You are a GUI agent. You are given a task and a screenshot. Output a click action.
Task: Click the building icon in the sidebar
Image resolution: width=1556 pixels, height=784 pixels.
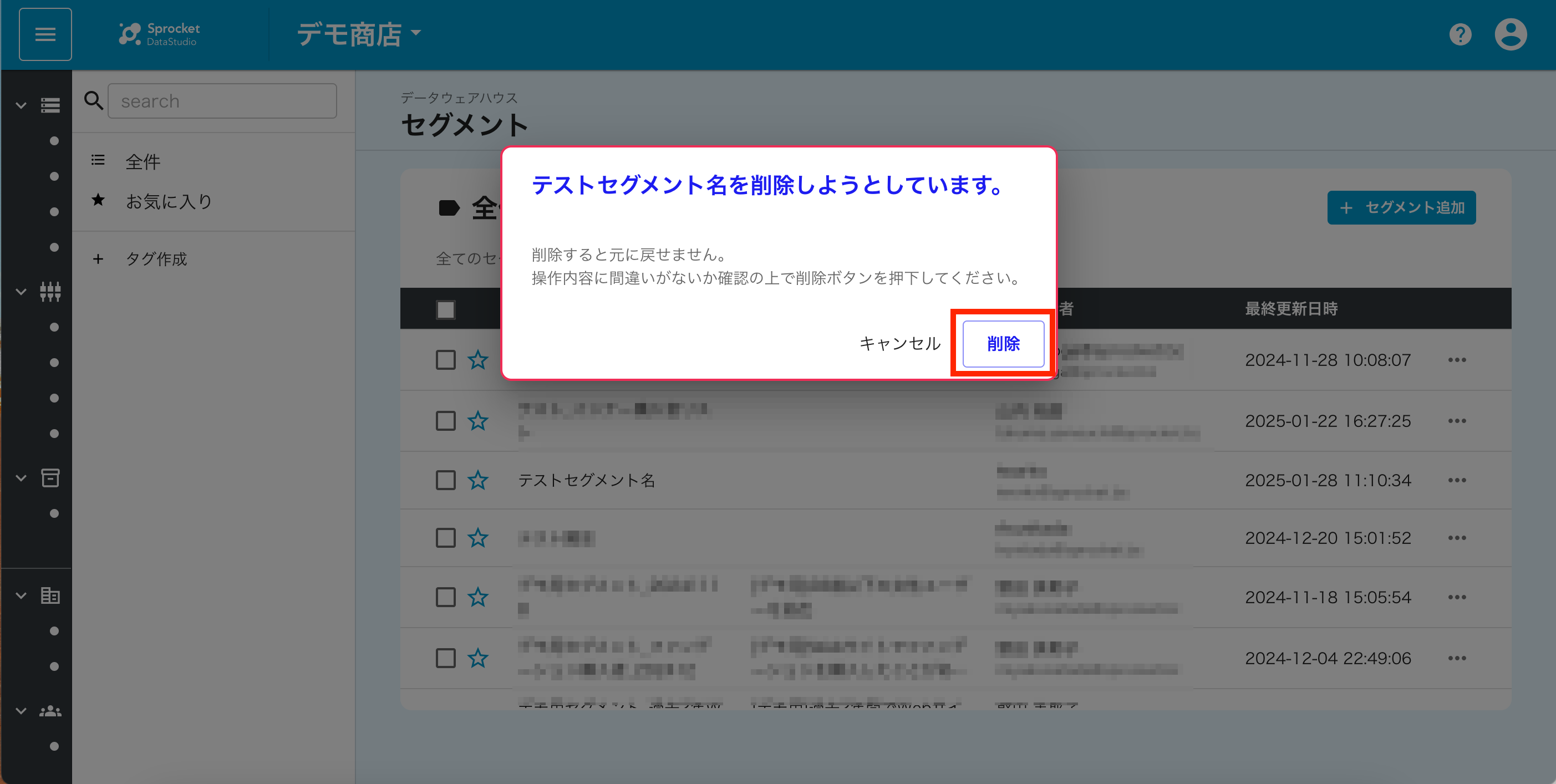[x=50, y=595]
